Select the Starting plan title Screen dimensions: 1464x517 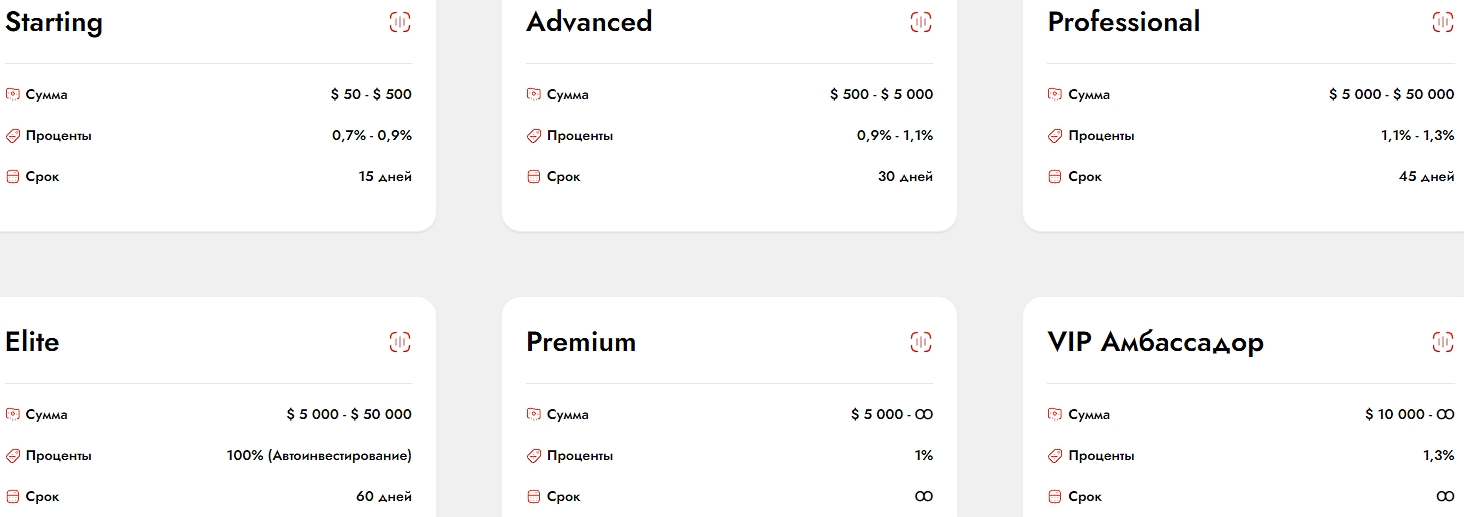pyautogui.click(x=54, y=22)
